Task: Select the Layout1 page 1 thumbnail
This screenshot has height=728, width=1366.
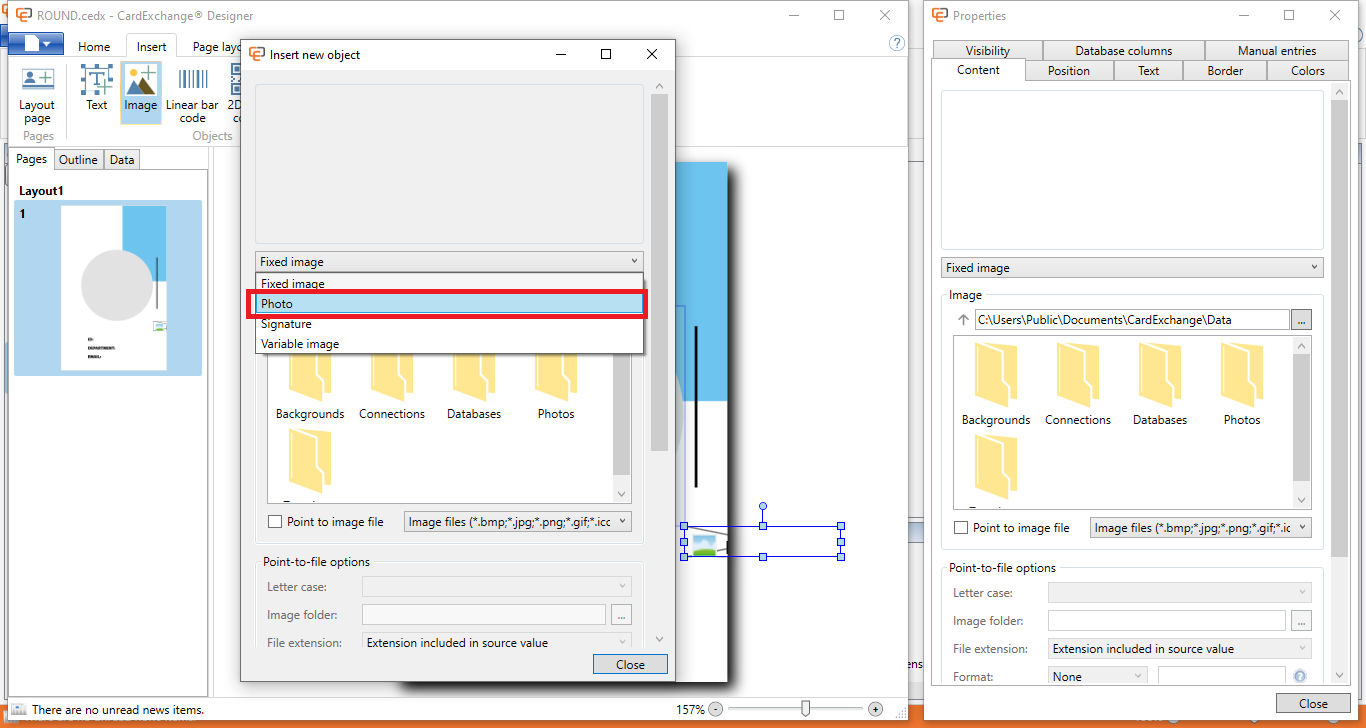Action: 108,288
